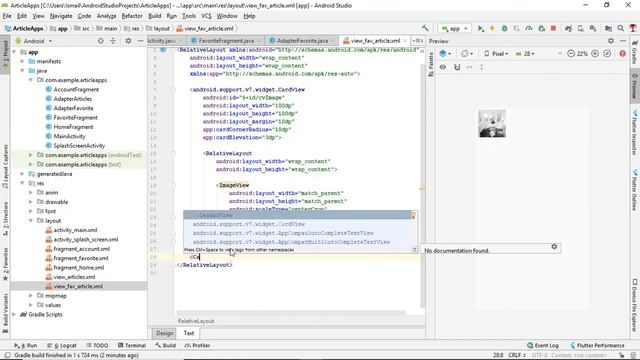This screenshot has width=640, height=360.
Task: Attach debugger to Android process icon
Action: click(x=541, y=29)
